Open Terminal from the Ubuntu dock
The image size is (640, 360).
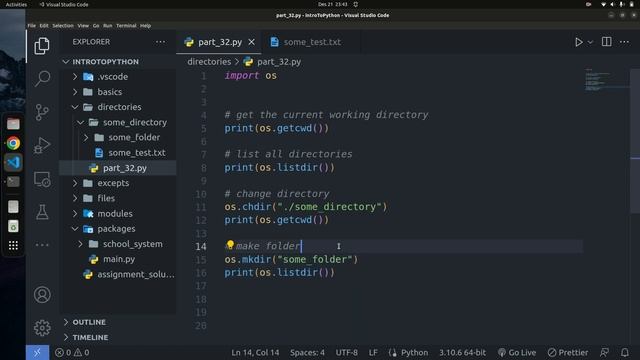[13, 182]
